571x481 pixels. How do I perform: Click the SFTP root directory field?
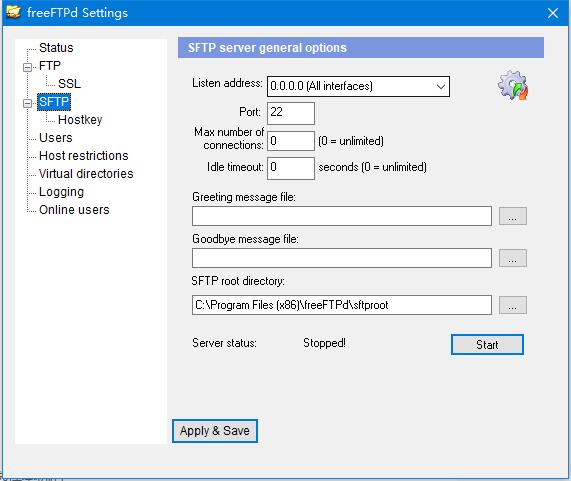tap(342, 305)
